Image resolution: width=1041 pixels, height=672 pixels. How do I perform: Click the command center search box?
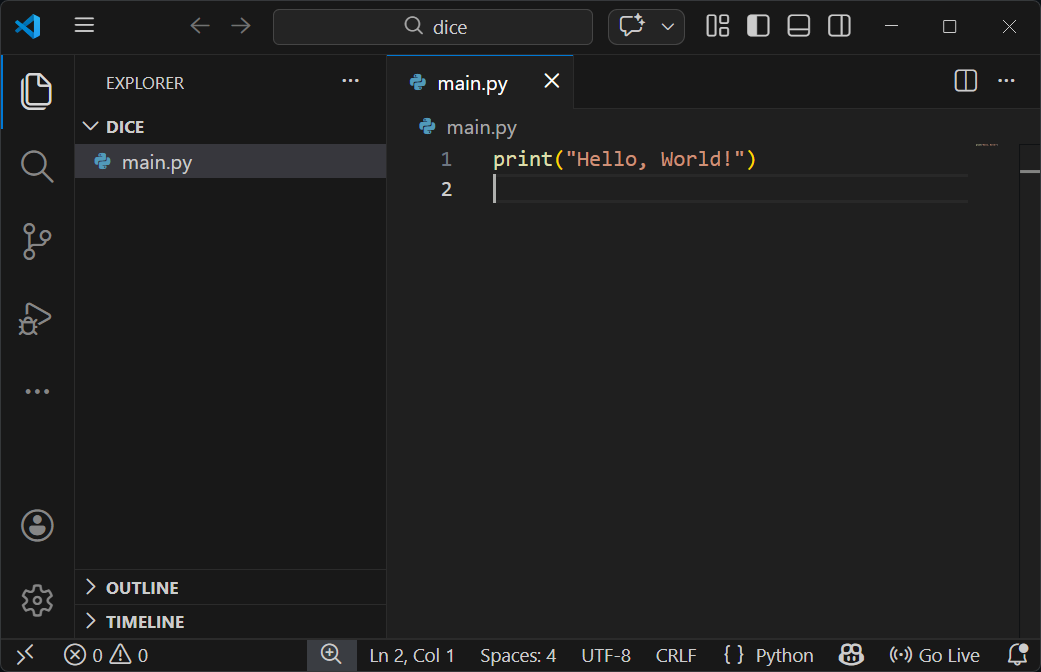[x=432, y=26]
